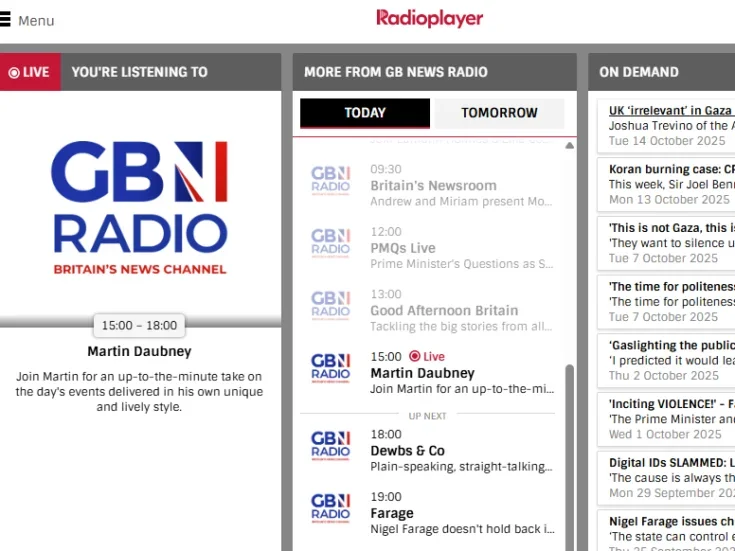Viewport: 735px width, 551px height.
Task: Select the TODAY schedule tab
Action: 365,113
